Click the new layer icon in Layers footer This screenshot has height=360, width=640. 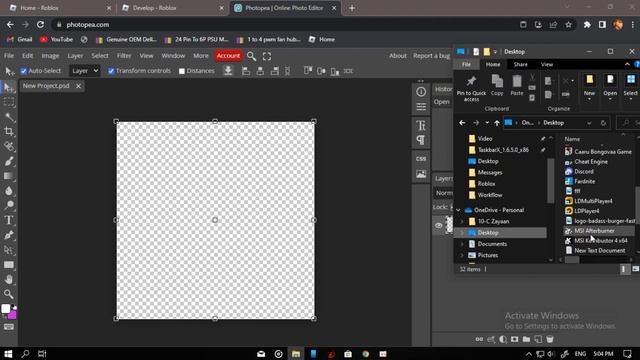coord(538,339)
